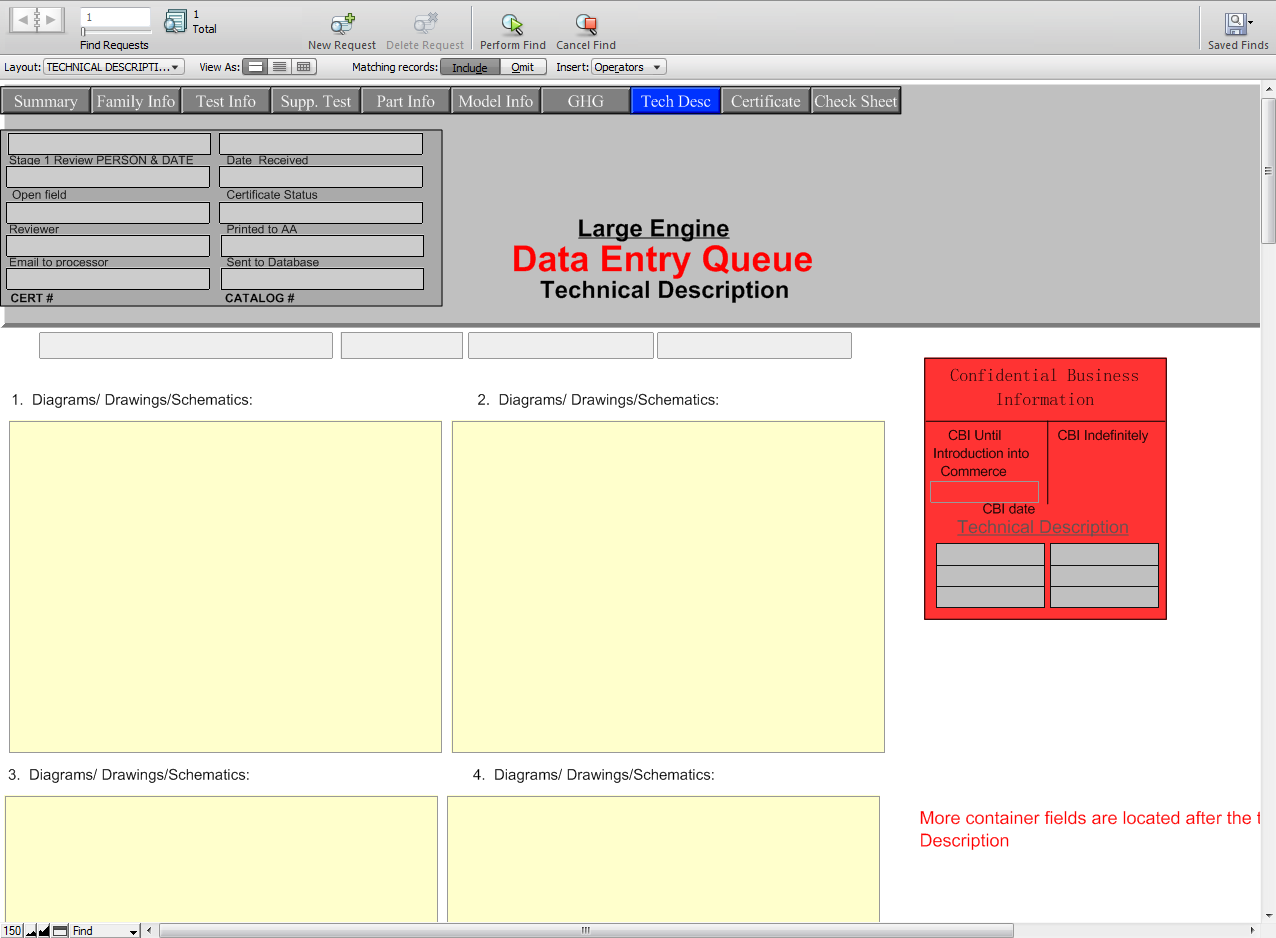
Task: Click the CBI date field
Action: pyautogui.click(x=985, y=492)
